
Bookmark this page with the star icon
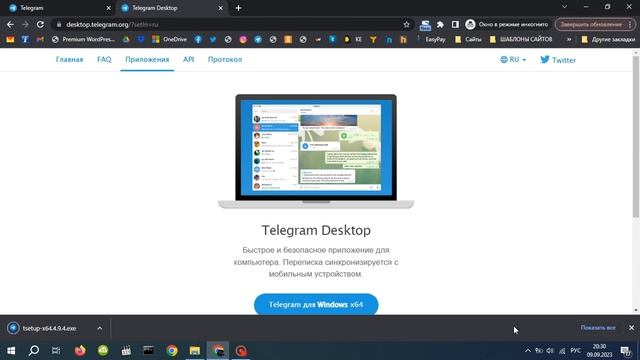click(x=407, y=24)
